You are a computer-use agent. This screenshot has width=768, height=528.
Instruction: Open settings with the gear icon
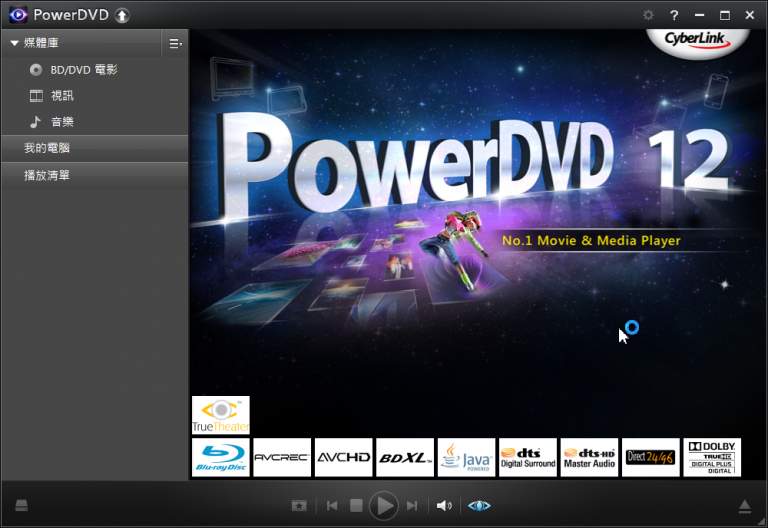click(648, 15)
